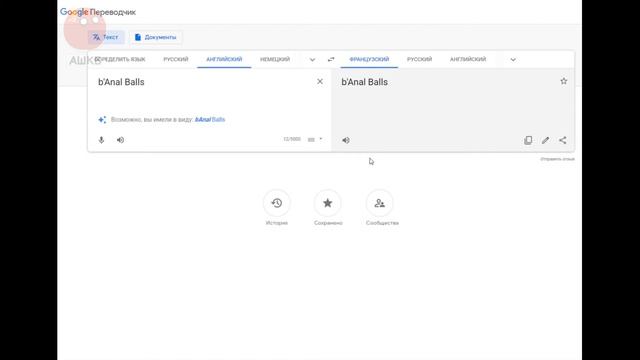This screenshot has height=360, width=640.
Task: Listen to translated text speaker icon
Action: [x=346, y=140]
